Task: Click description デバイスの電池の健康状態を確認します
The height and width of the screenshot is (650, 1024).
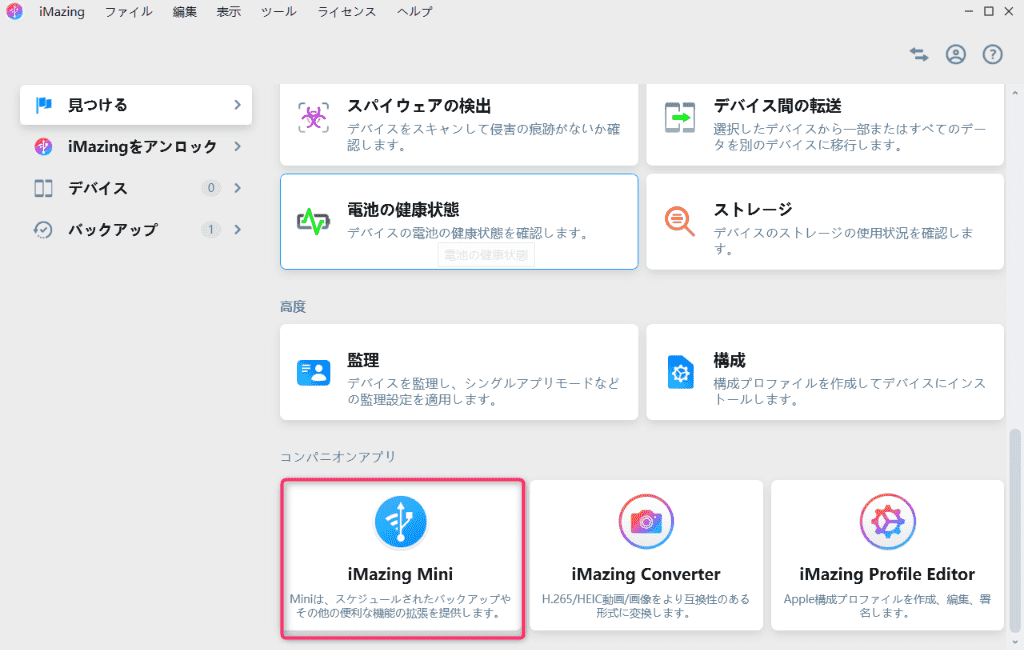Action: click(x=468, y=233)
